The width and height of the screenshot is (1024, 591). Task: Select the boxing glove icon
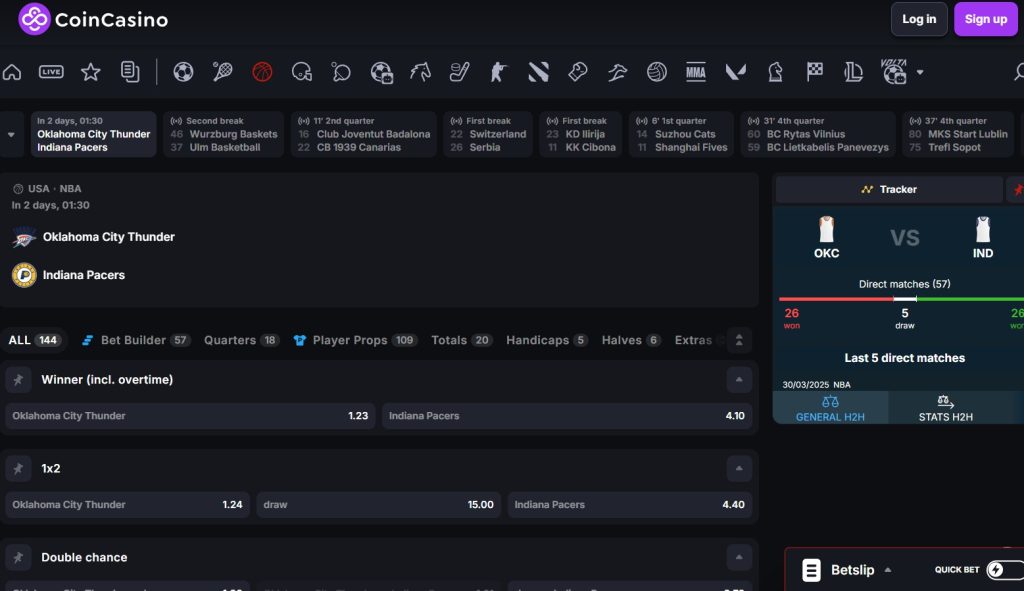pos(578,72)
